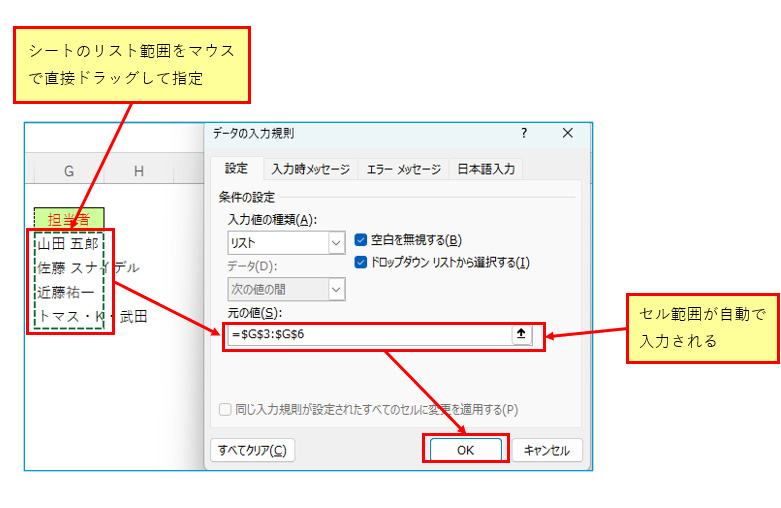Enable 同じ入力規則 apply-to-all-cells checkbox
Viewport: 781px width, 508px height.
coord(225,410)
